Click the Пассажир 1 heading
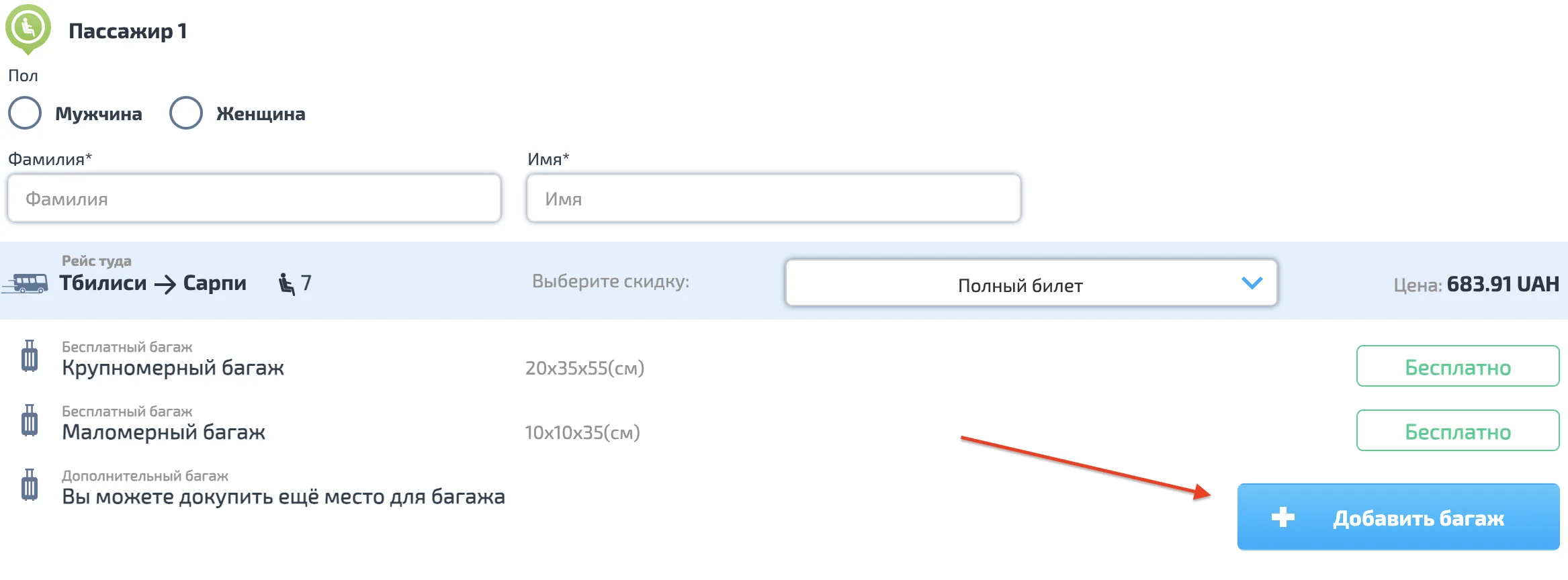This screenshot has width=1568, height=580. pos(128,31)
